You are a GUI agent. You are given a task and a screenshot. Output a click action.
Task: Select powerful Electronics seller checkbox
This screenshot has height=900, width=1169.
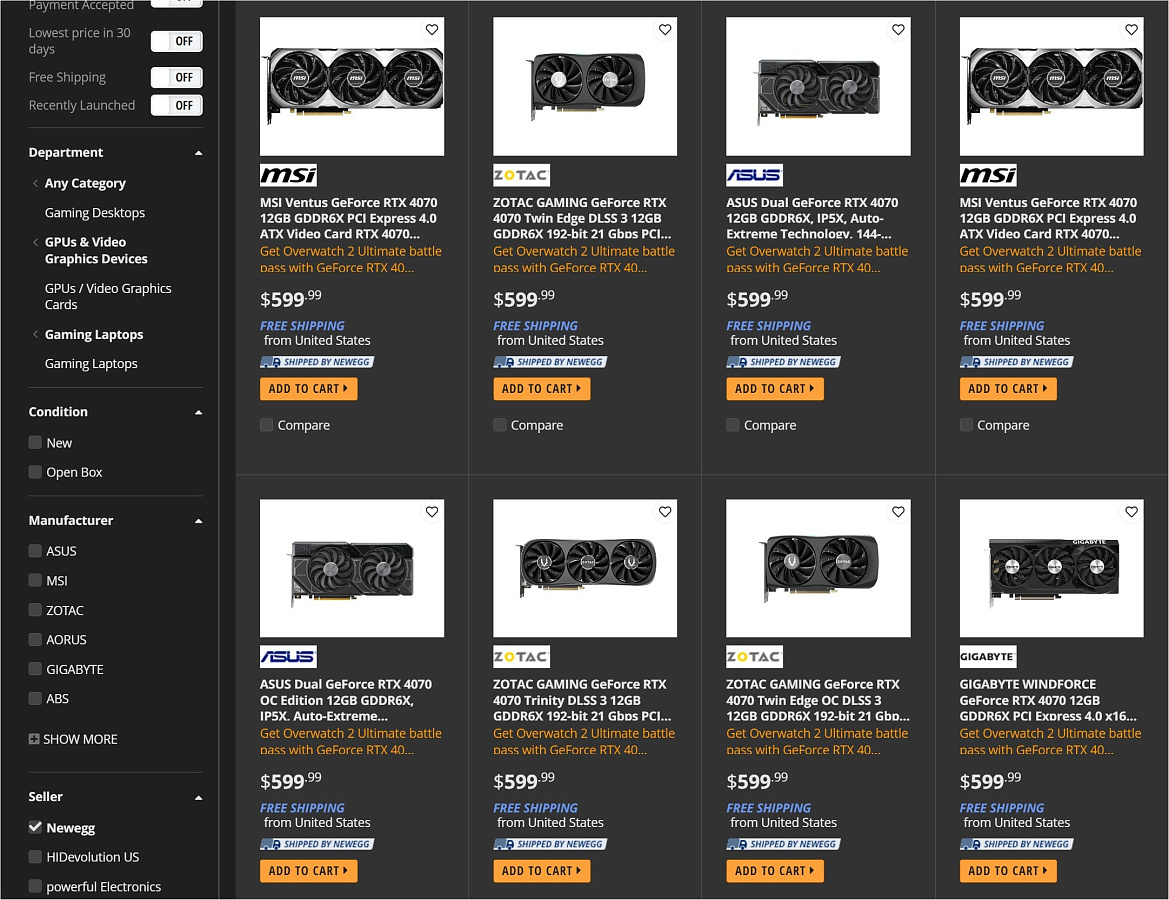(x=35, y=886)
